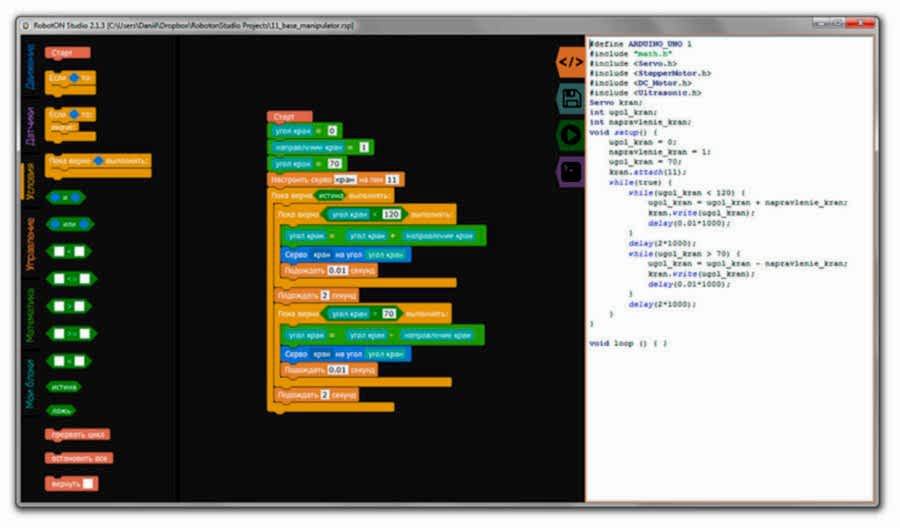900x528 pixels.
Task: Switch to the 'Датчики' category tab
Action: (x=31, y=127)
